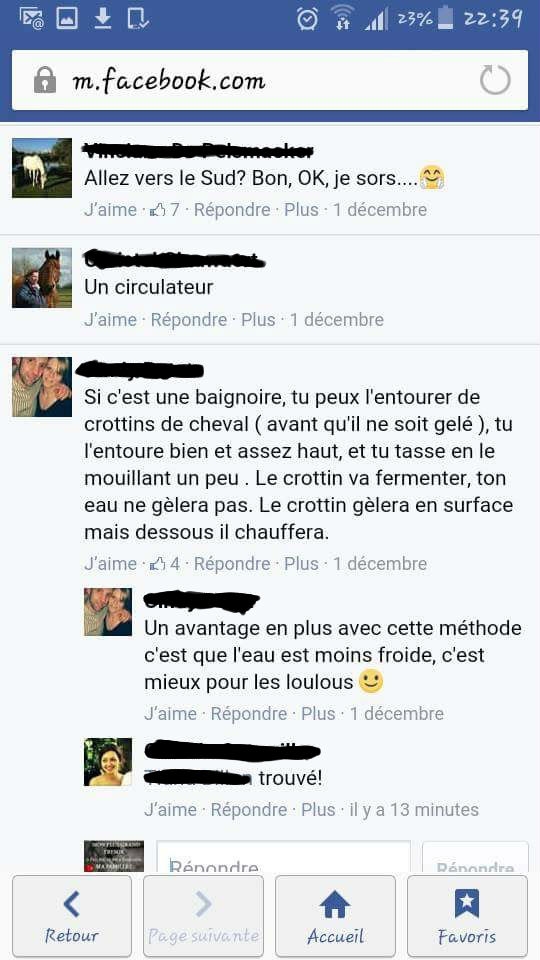Reply to the 'mieux pour les loulous' comment
The height and width of the screenshot is (960, 540).
pos(249,714)
